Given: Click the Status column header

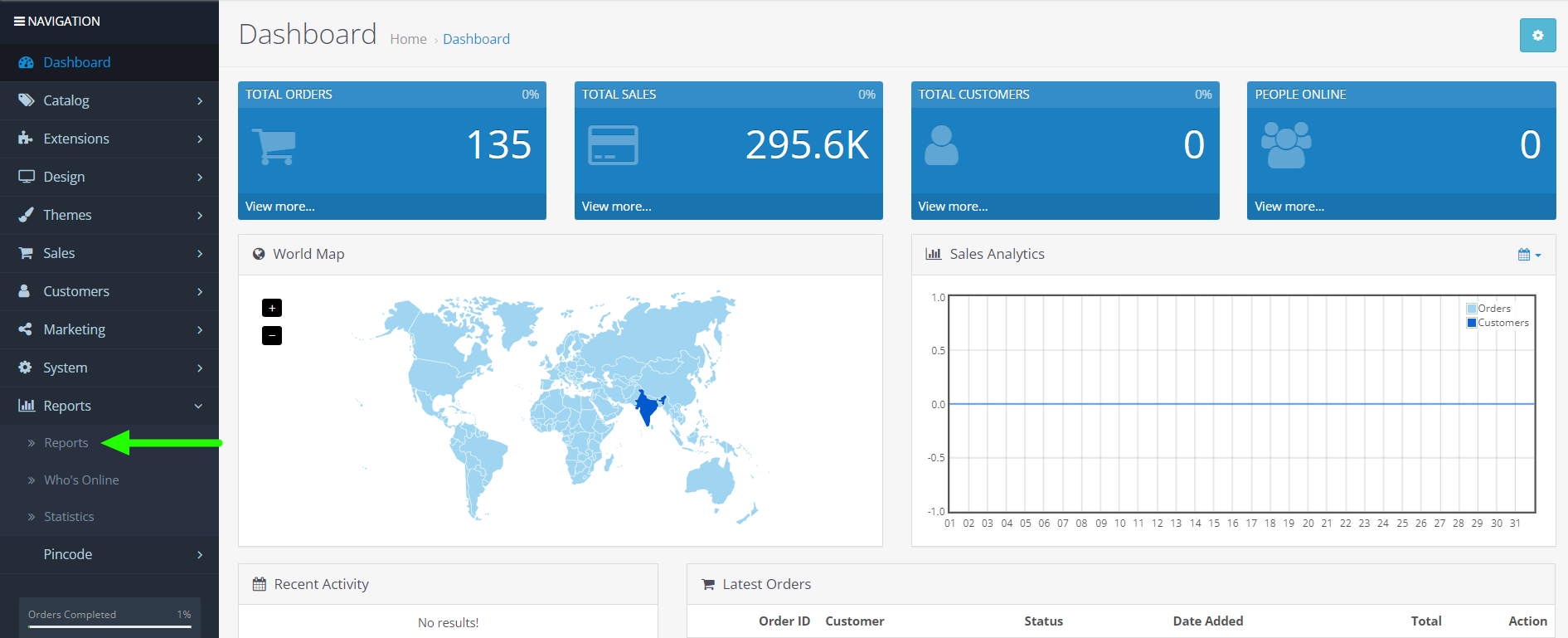Looking at the screenshot, I should click(1043, 621).
